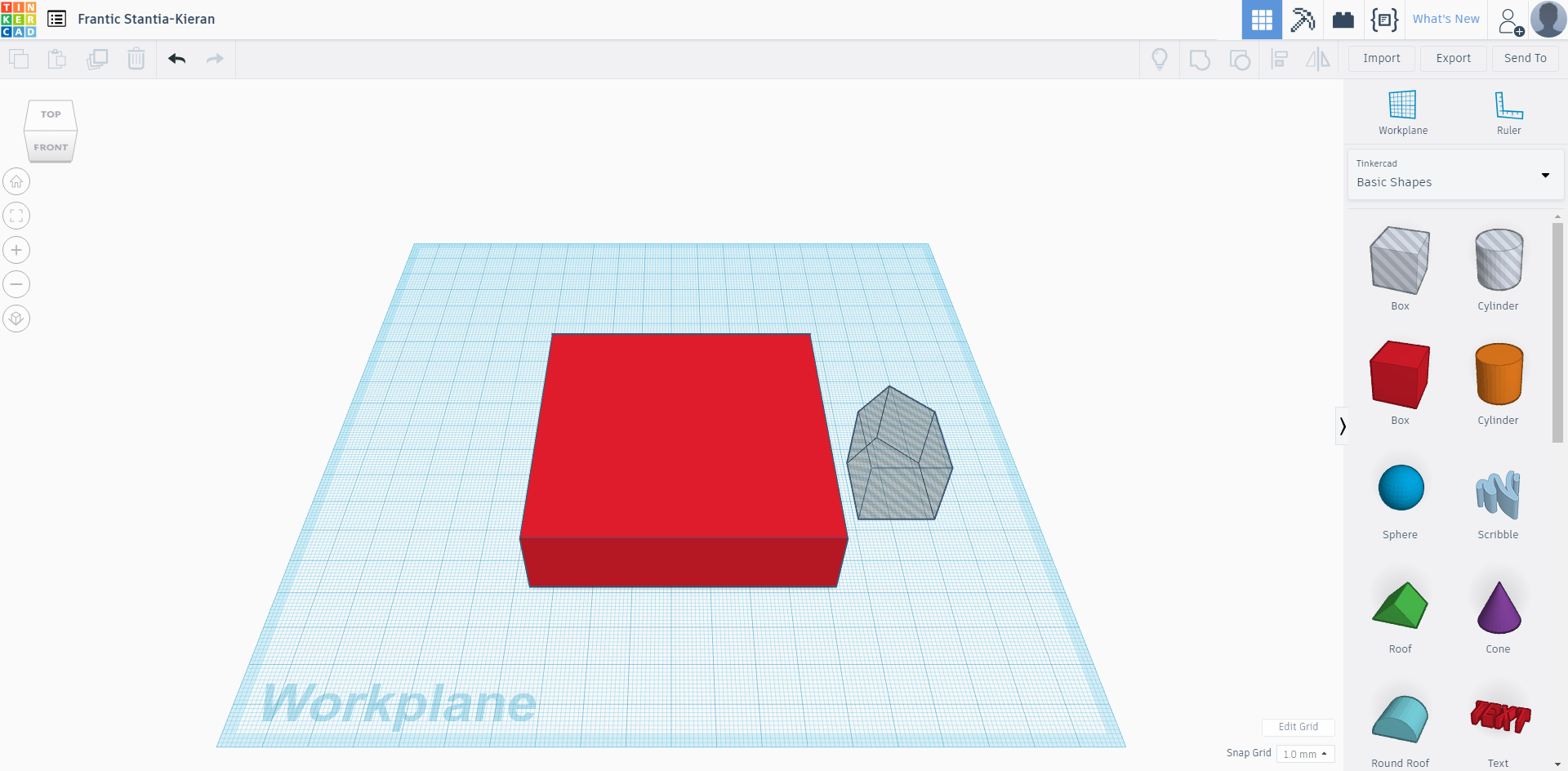Click the Home view button

[16, 181]
